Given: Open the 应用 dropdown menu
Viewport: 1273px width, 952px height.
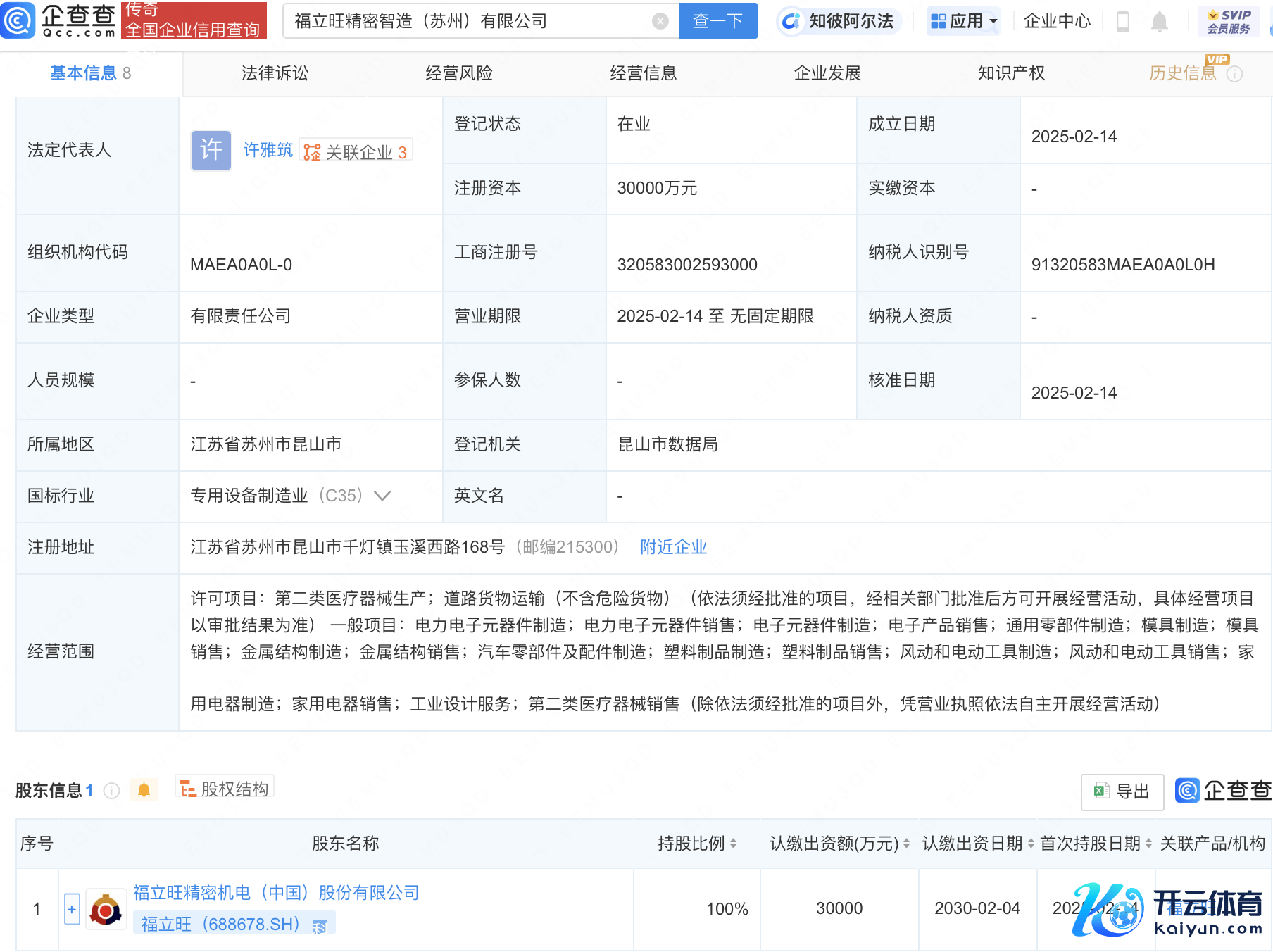Looking at the screenshot, I should (x=963, y=21).
